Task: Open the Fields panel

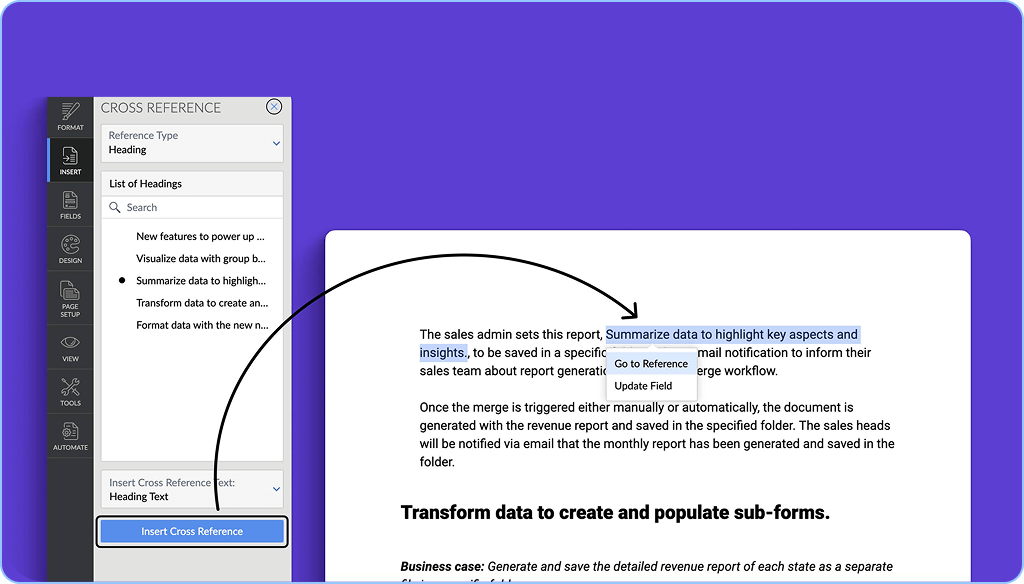Action: coord(70,204)
